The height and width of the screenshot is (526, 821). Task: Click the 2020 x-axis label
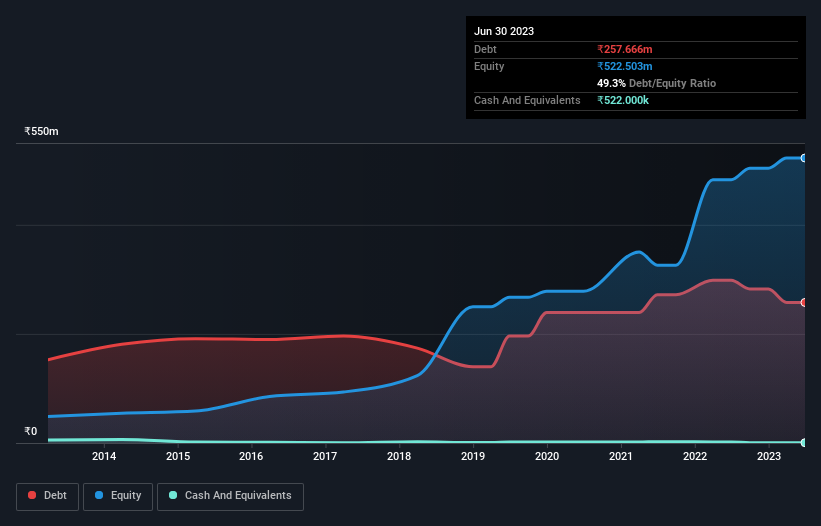[547, 456]
